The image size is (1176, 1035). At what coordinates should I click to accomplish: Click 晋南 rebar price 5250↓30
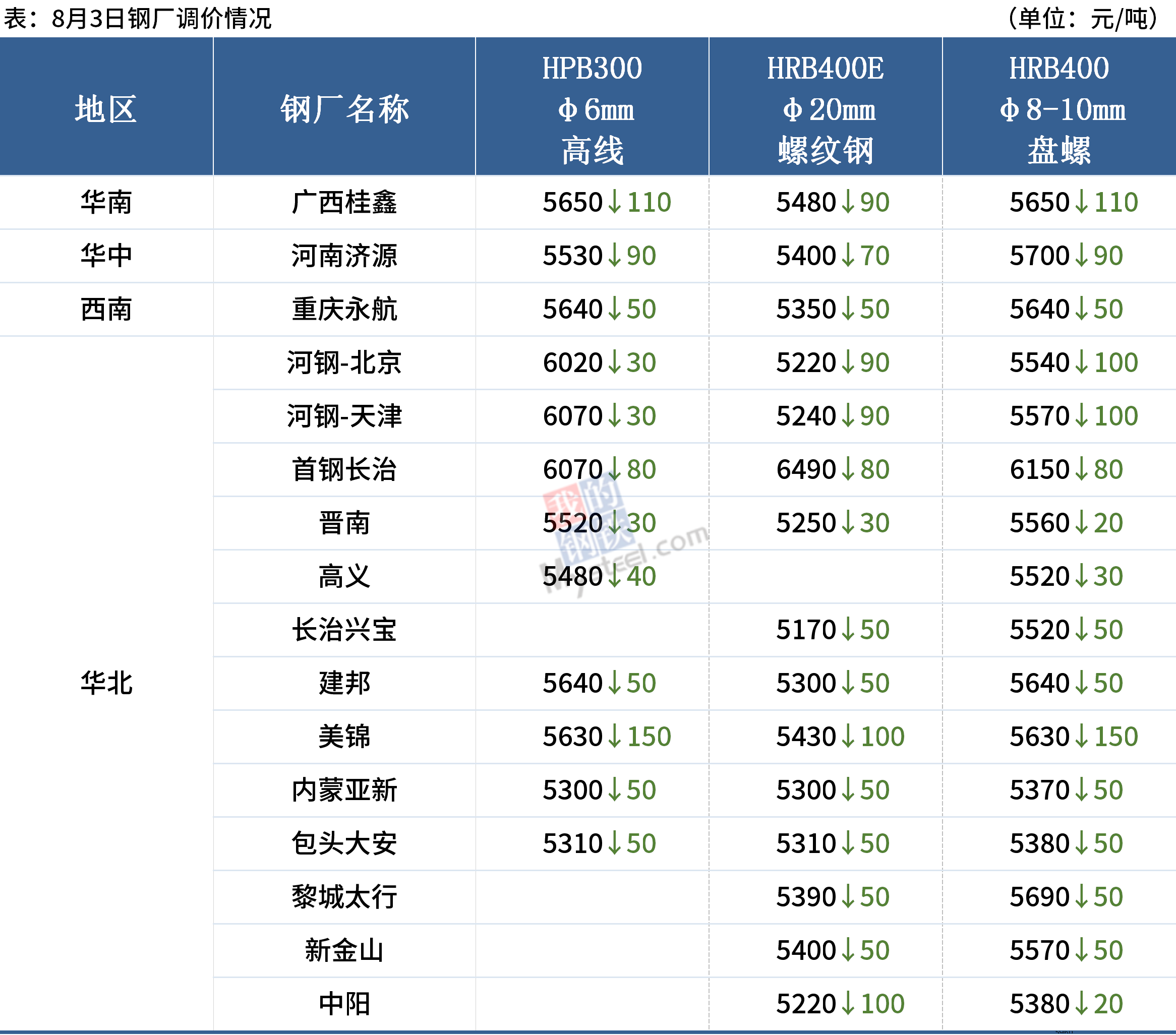pyautogui.click(x=833, y=523)
